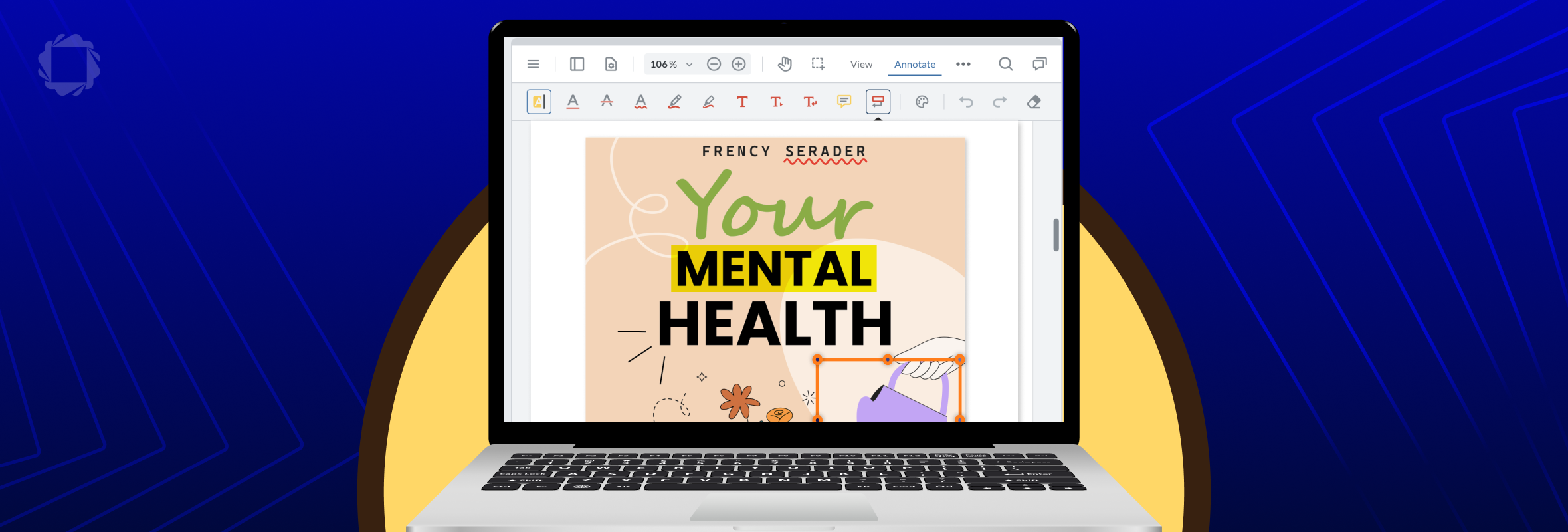Select the second T text tool with small mark

click(x=776, y=102)
